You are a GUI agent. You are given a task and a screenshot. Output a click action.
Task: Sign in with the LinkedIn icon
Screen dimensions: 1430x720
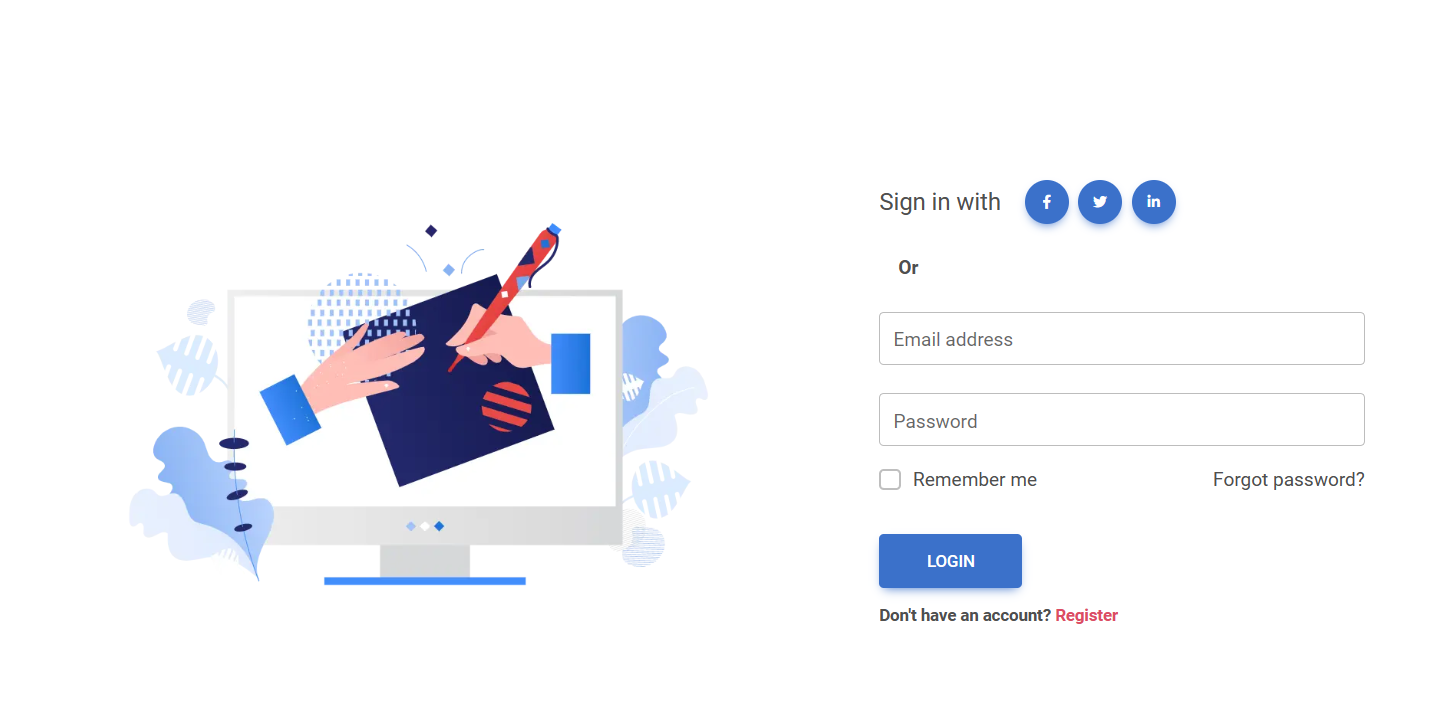click(1153, 202)
